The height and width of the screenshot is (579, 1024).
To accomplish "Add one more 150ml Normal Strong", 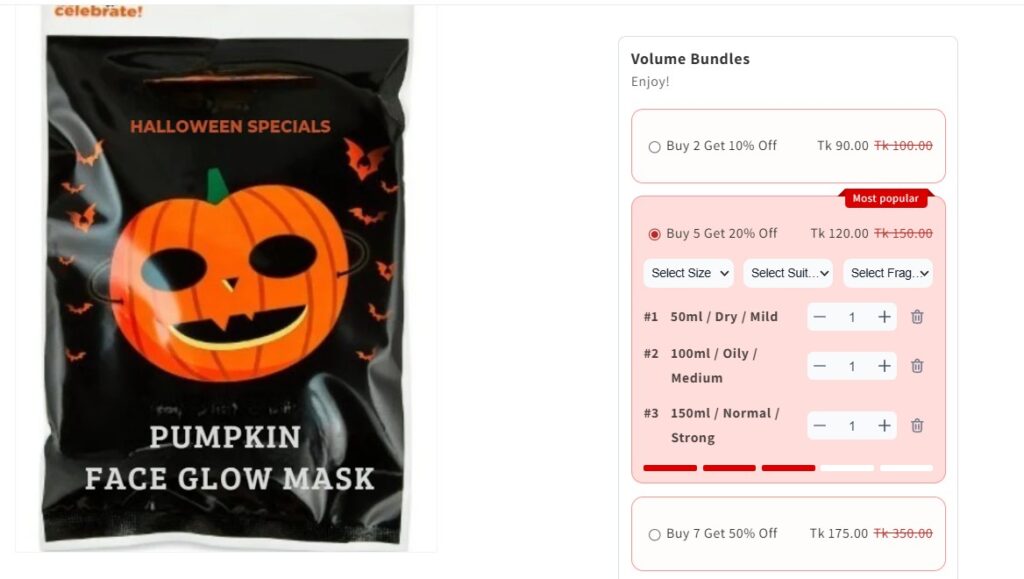I will point(884,426).
